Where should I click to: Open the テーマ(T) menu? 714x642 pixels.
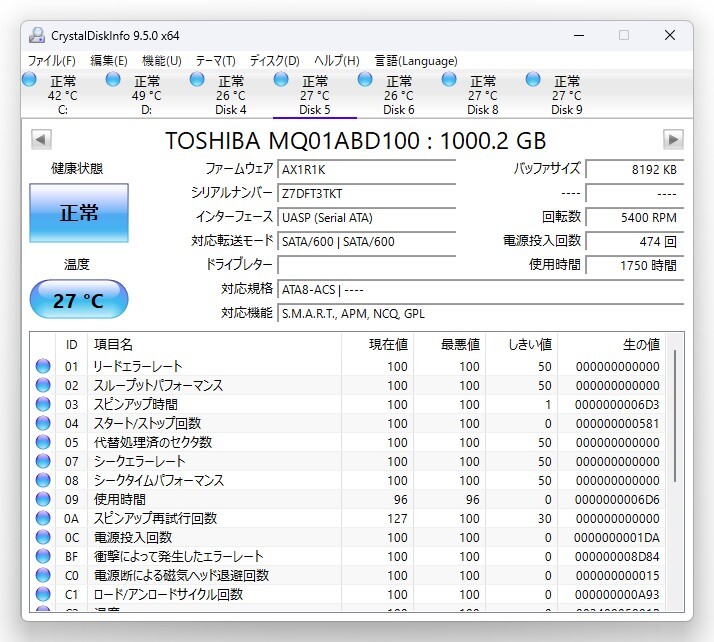(215, 60)
